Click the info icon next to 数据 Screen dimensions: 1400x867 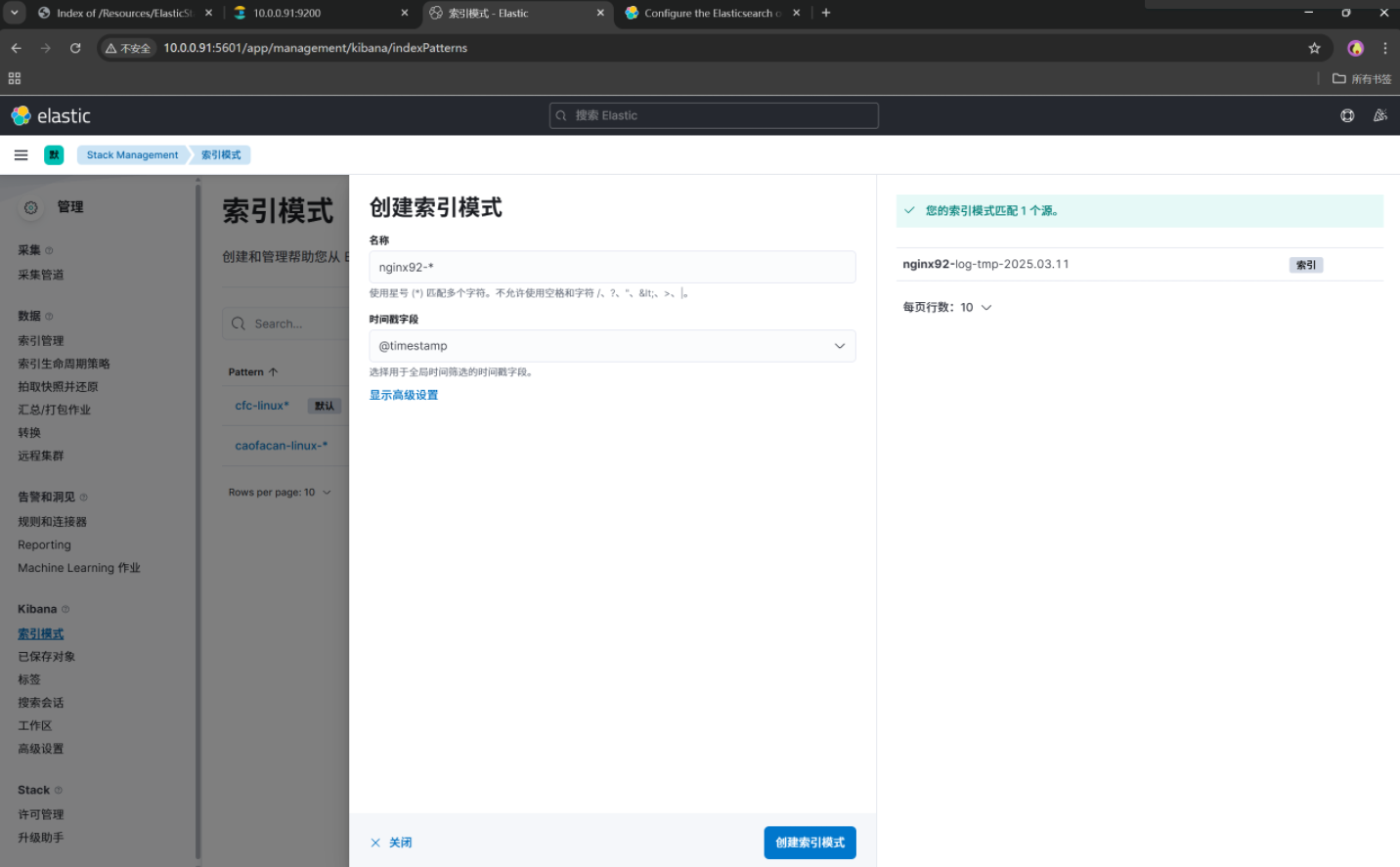point(49,316)
